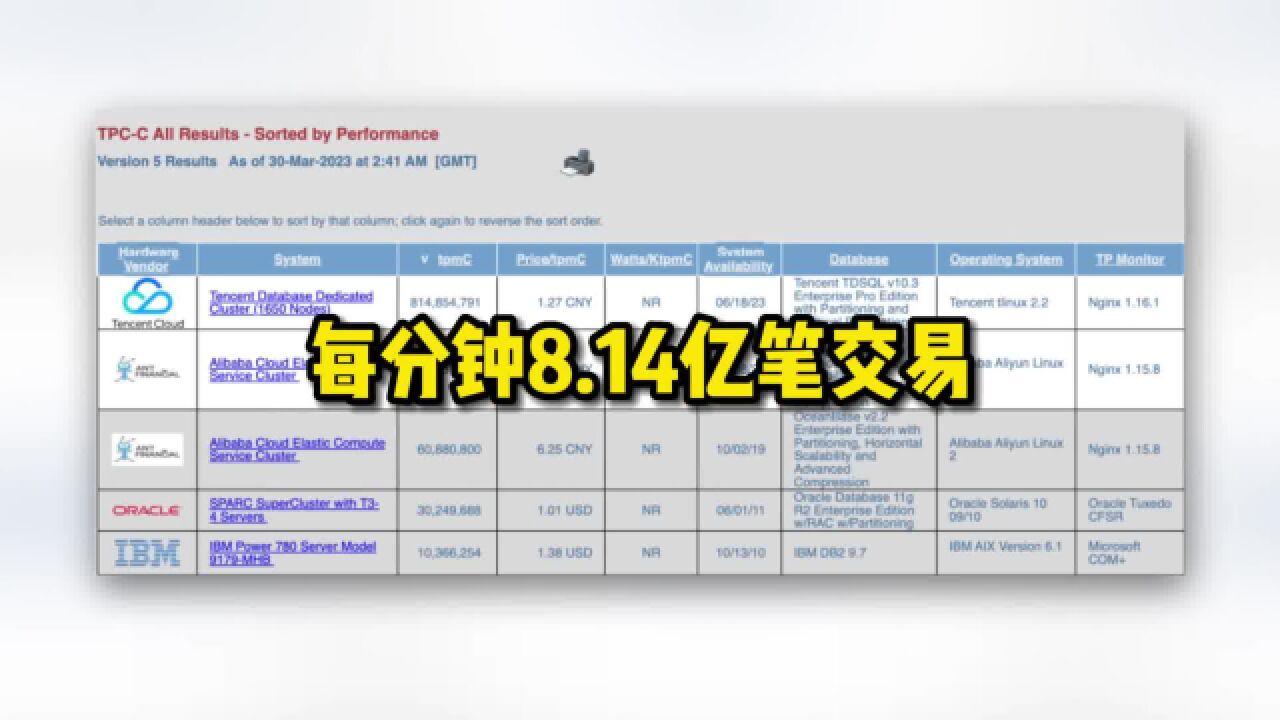The image size is (1280, 720).
Task: Click the 814,854,791 tpmC value
Action: coord(446,302)
